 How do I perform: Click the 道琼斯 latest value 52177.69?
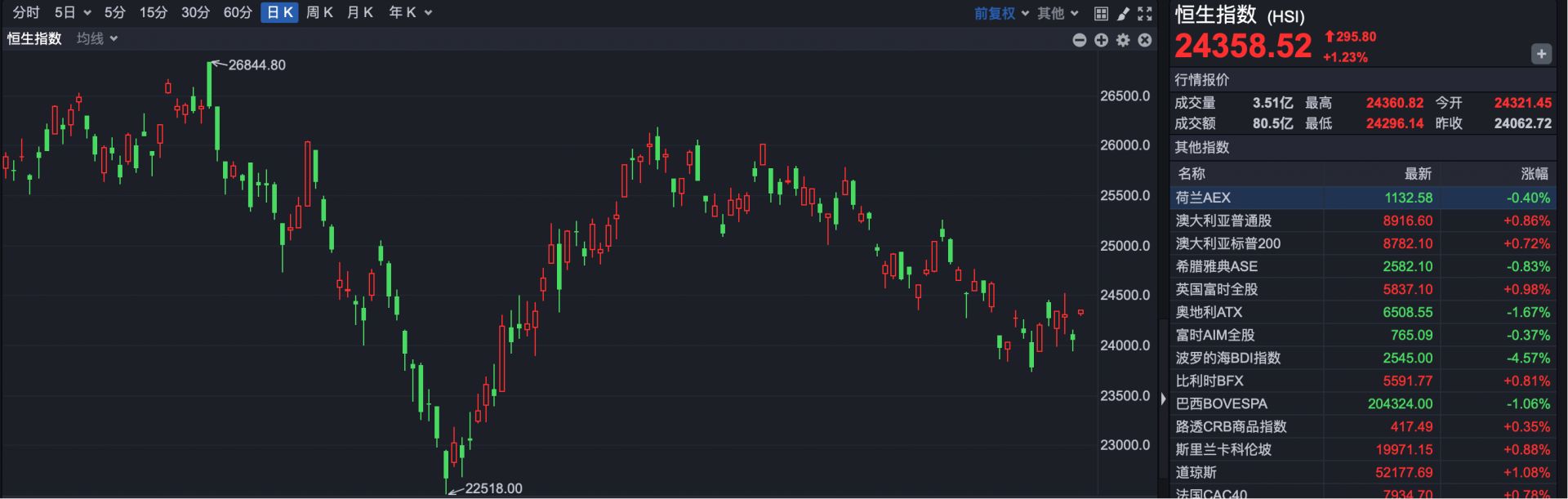(1404, 472)
